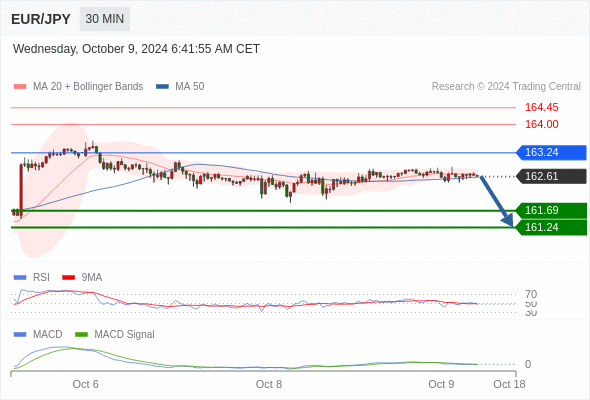Click the Oct 18 date axis label
The image size is (590, 400).
click(x=509, y=384)
